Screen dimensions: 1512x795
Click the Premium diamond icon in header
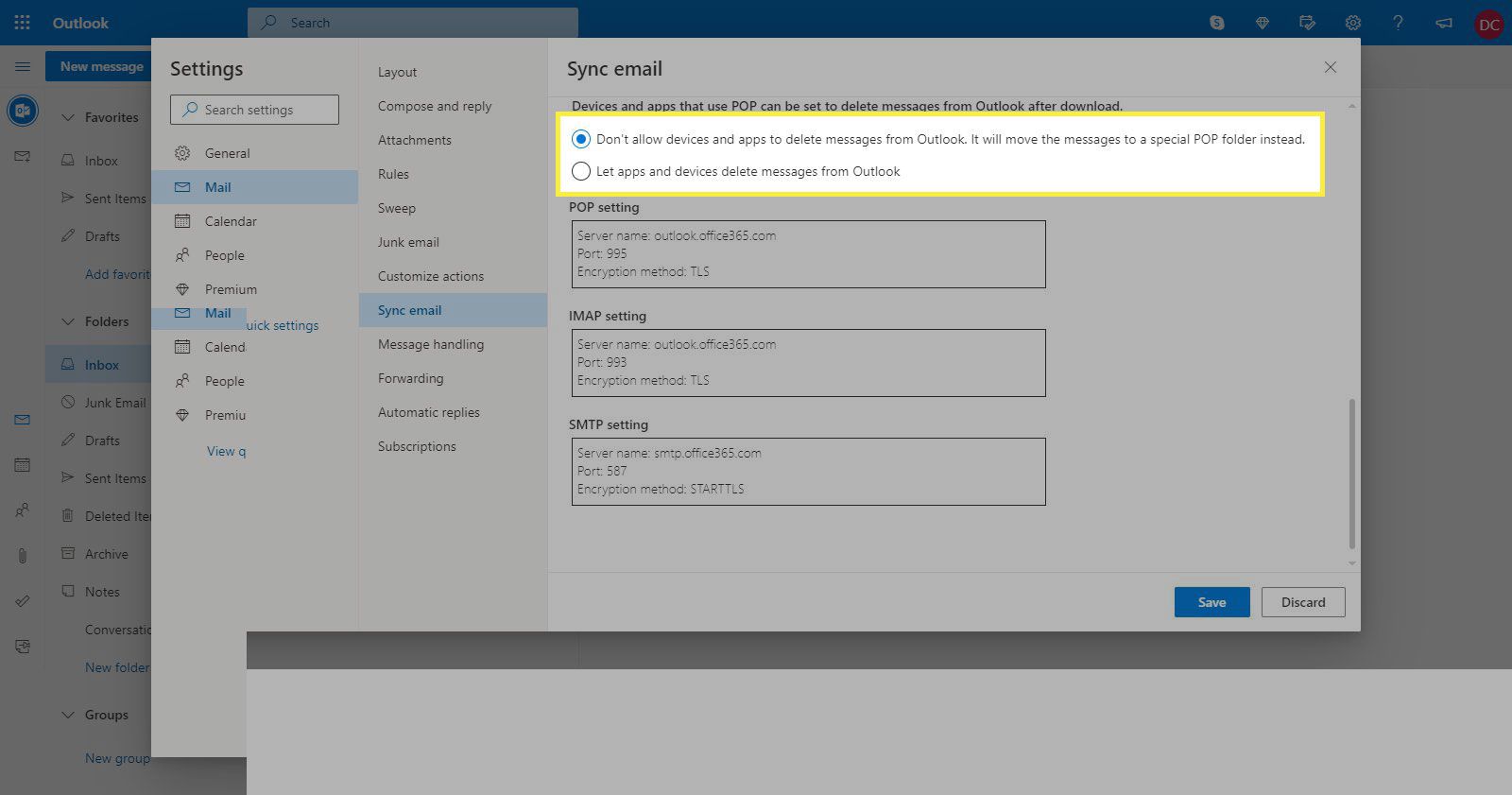coord(1262,23)
